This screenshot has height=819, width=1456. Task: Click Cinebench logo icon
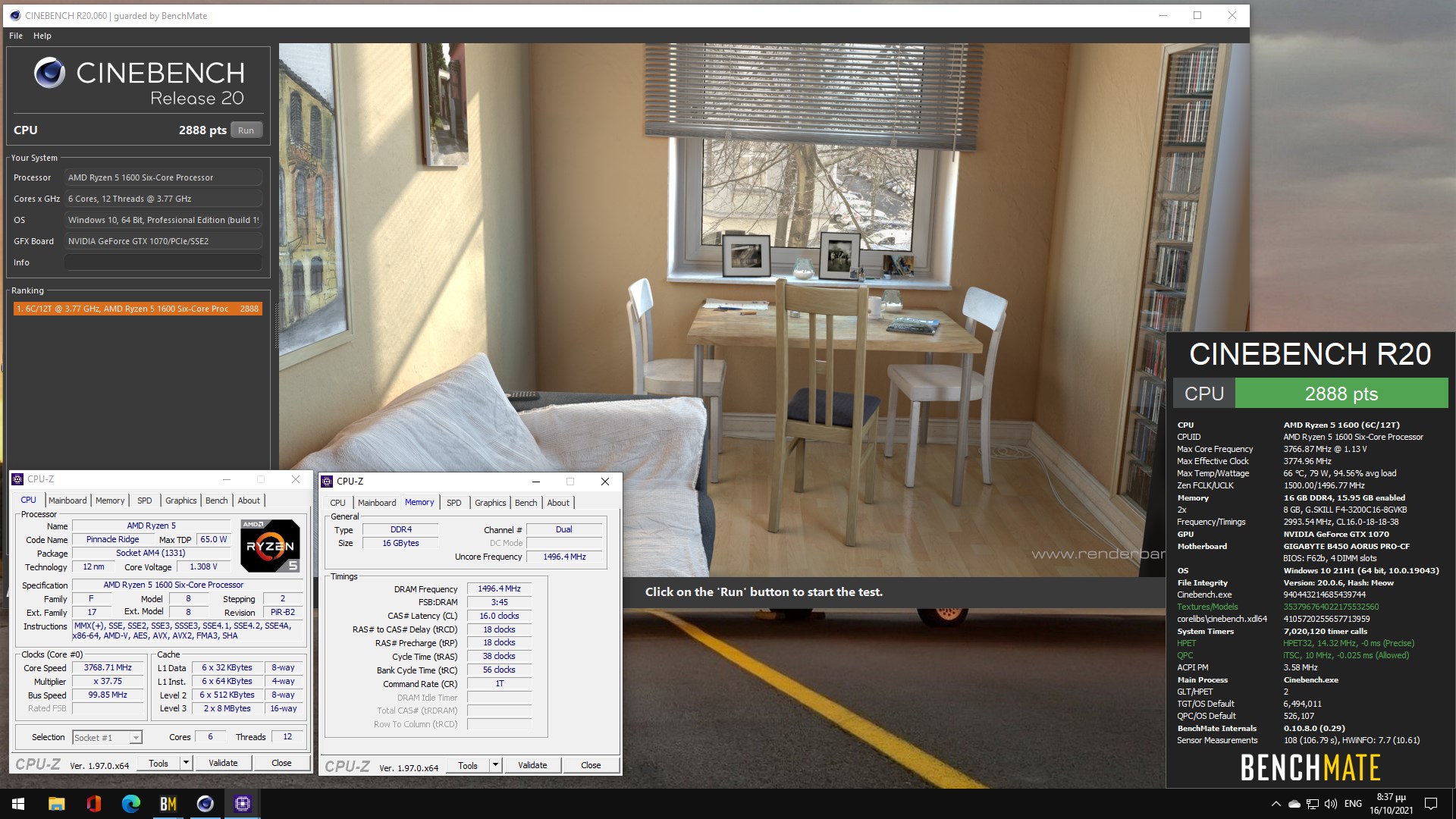[x=50, y=73]
